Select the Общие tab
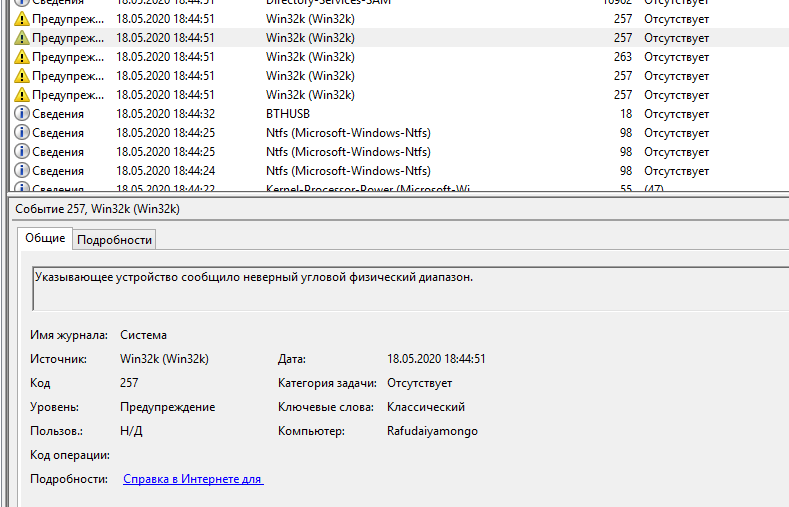The width and height of the screenshot is (789, 507). [x=45, y=238]
